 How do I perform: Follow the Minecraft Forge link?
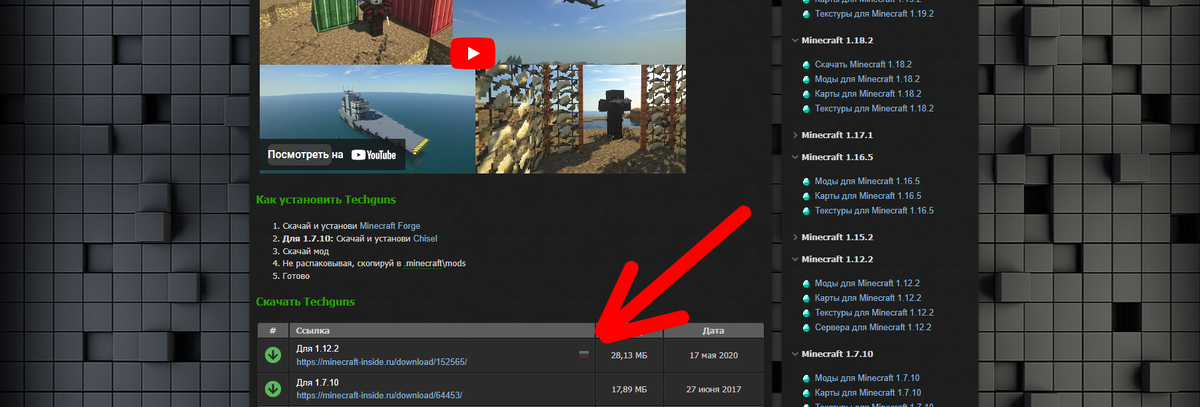pos(392,226)
